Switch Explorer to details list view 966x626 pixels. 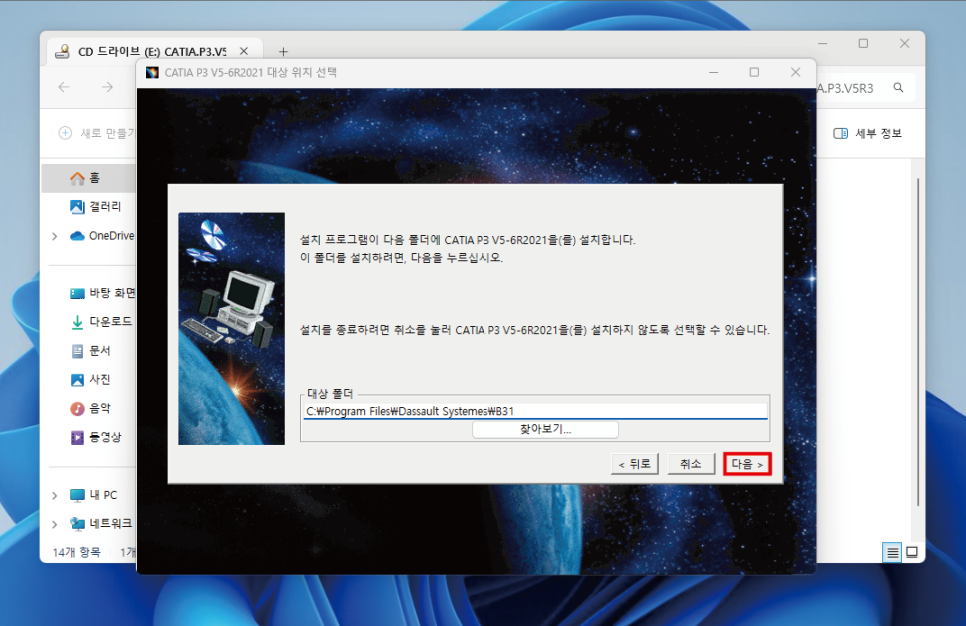pos(892,553)
